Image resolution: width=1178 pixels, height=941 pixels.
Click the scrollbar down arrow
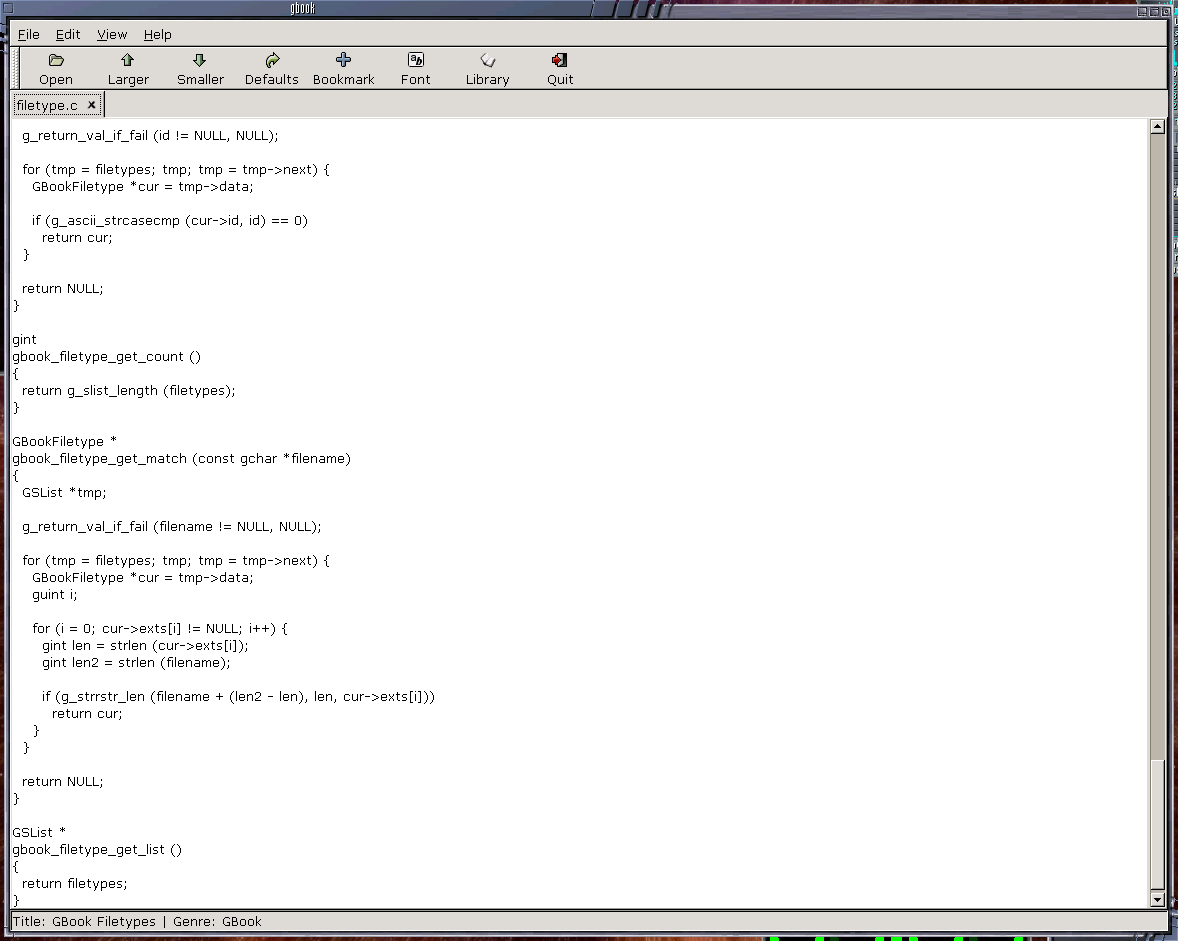(x=1157, y=899)
